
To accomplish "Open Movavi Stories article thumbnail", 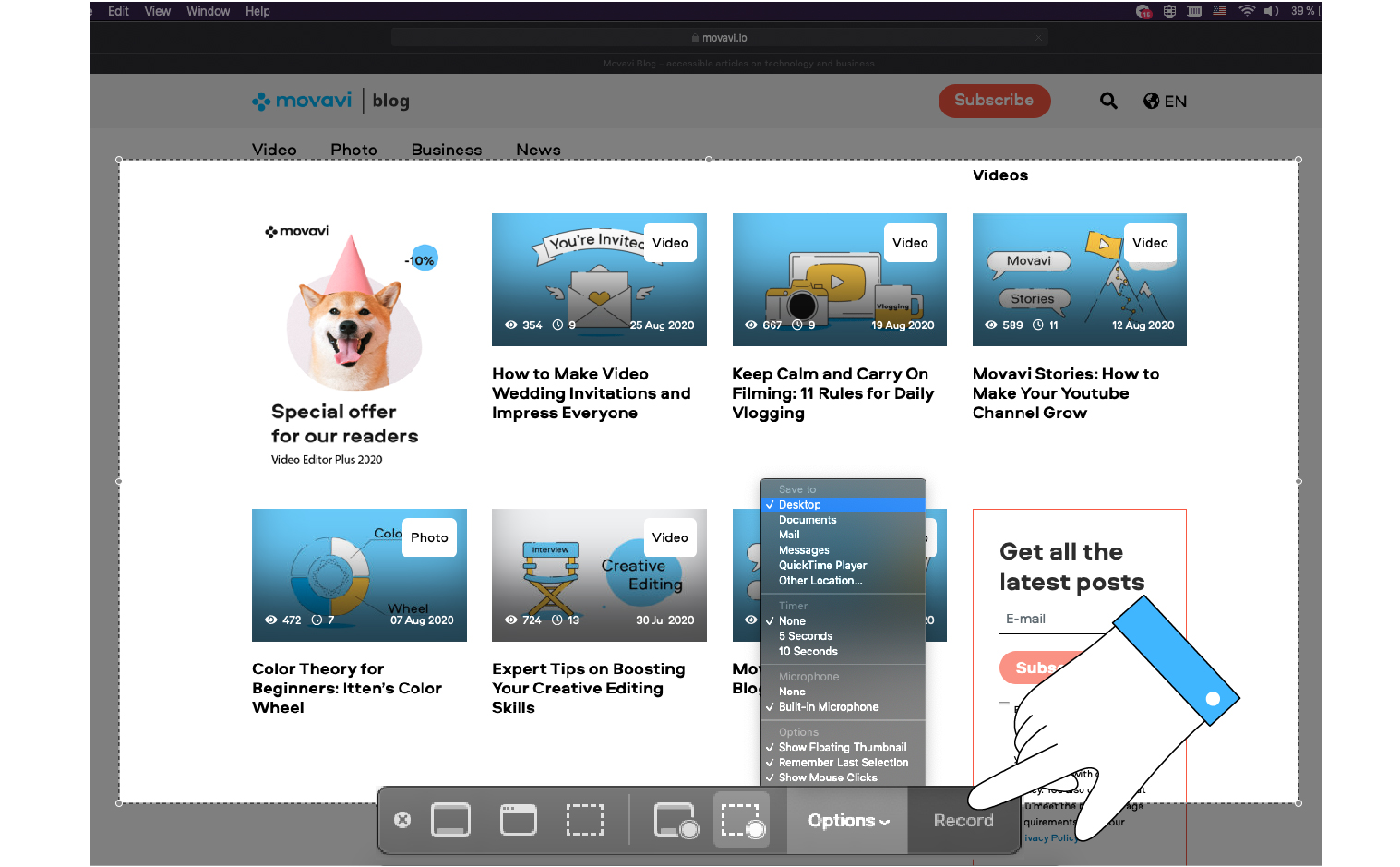I will click(x=1079, y=280).
